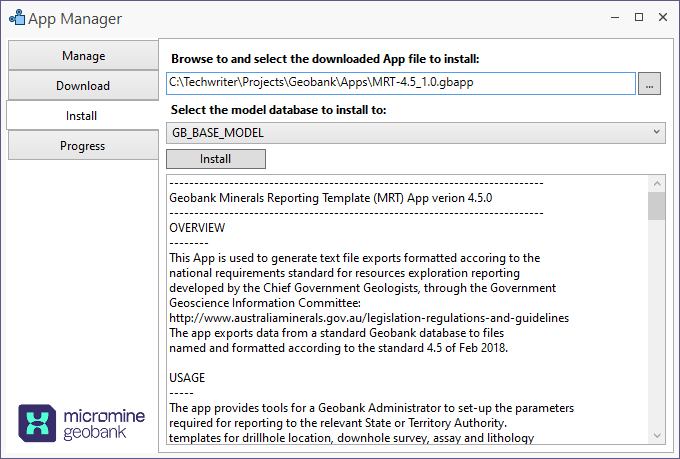Click into the App file path field
The width and height of the screenshot is (680, 459).
pyautogui.click(x=400, y=84)
